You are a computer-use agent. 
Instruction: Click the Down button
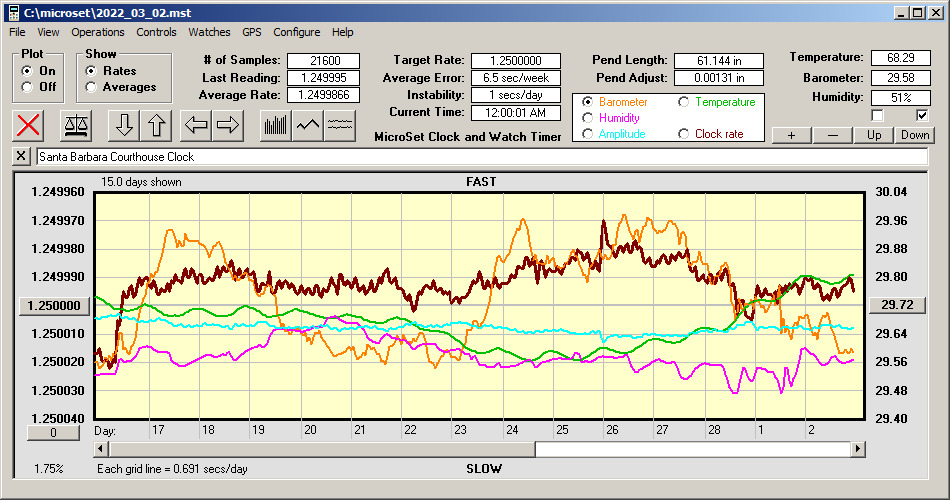915,135
